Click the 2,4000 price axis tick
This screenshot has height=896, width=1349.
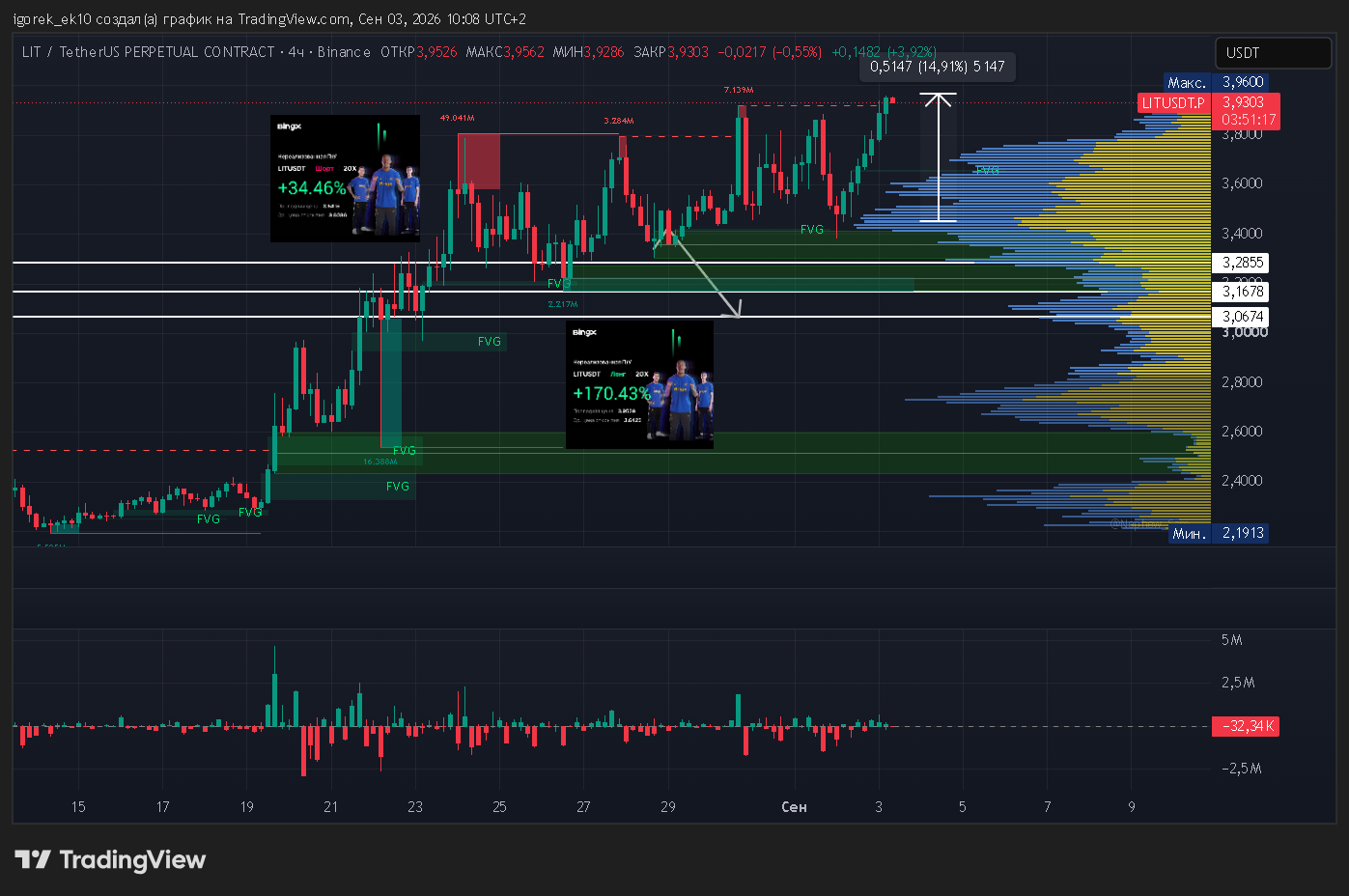pyautogui.click(x=1242, y=481)
